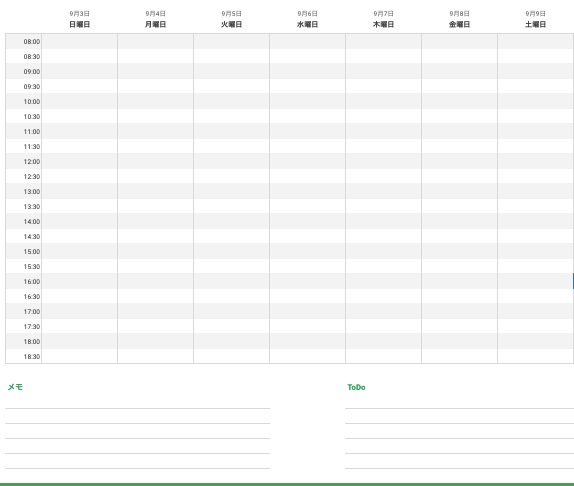This screenshot has width=574, height=486.
Task: Click Friday's 11:30 schedule cell
Action: click(459, 147)
